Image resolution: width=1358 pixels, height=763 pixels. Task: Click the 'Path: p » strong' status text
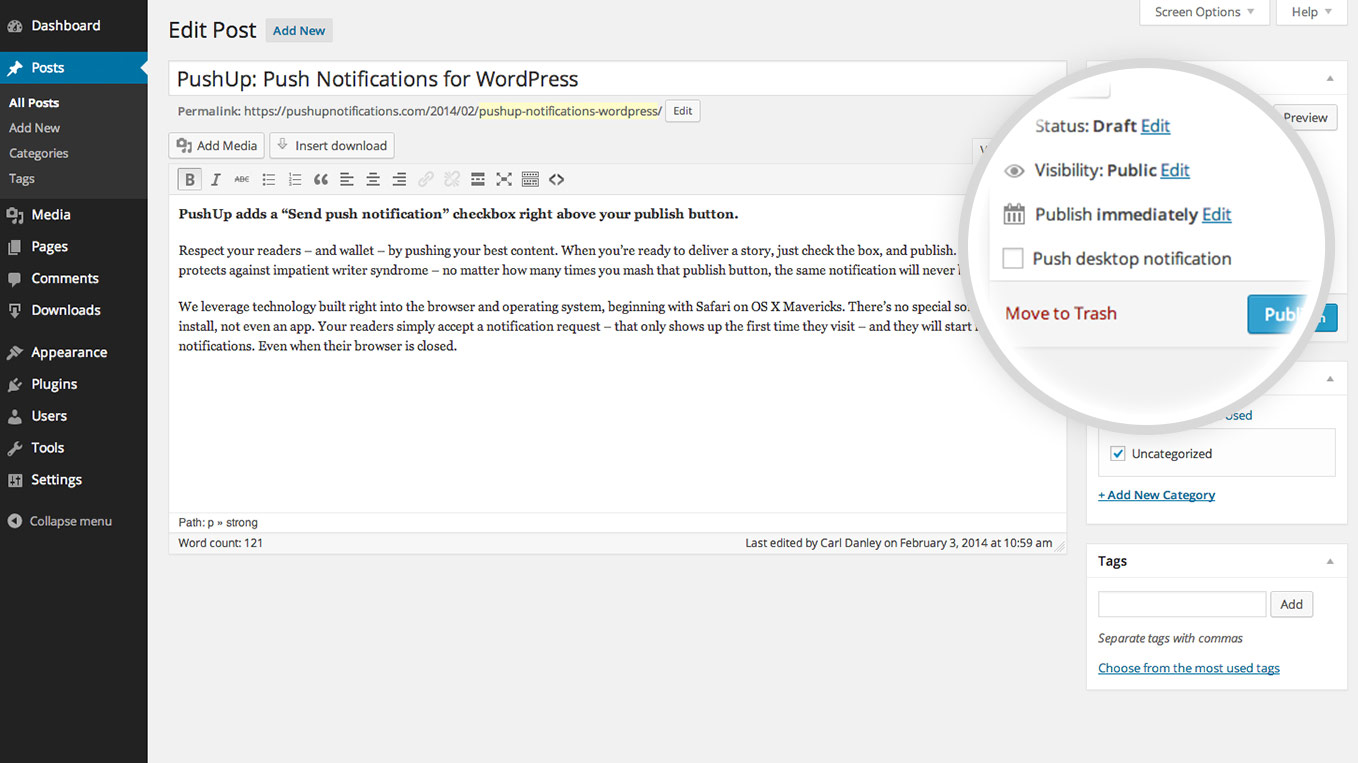218,522
